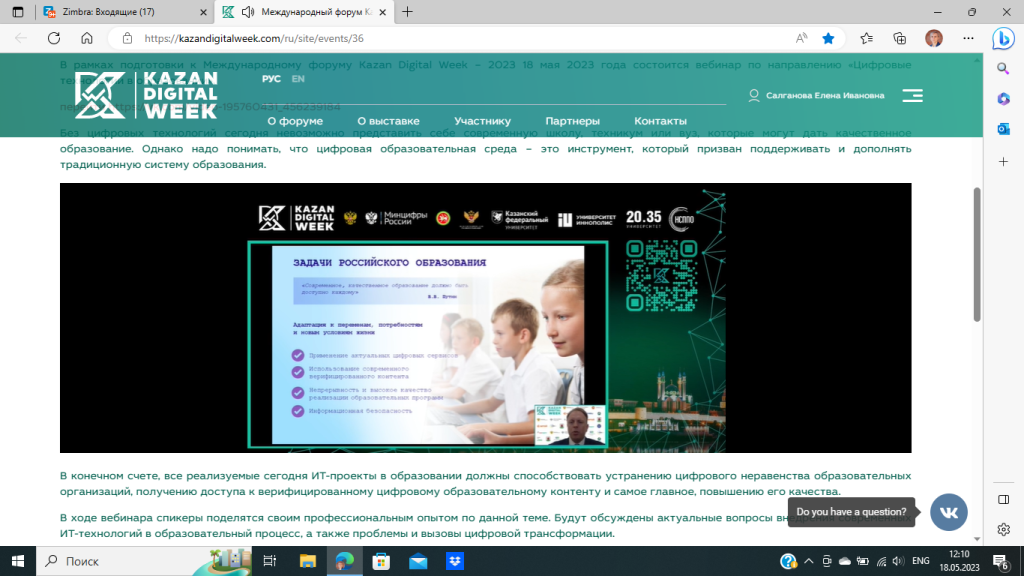Open the О форуме menu
Screen dimensions: 1024x576
coord(295,121)
